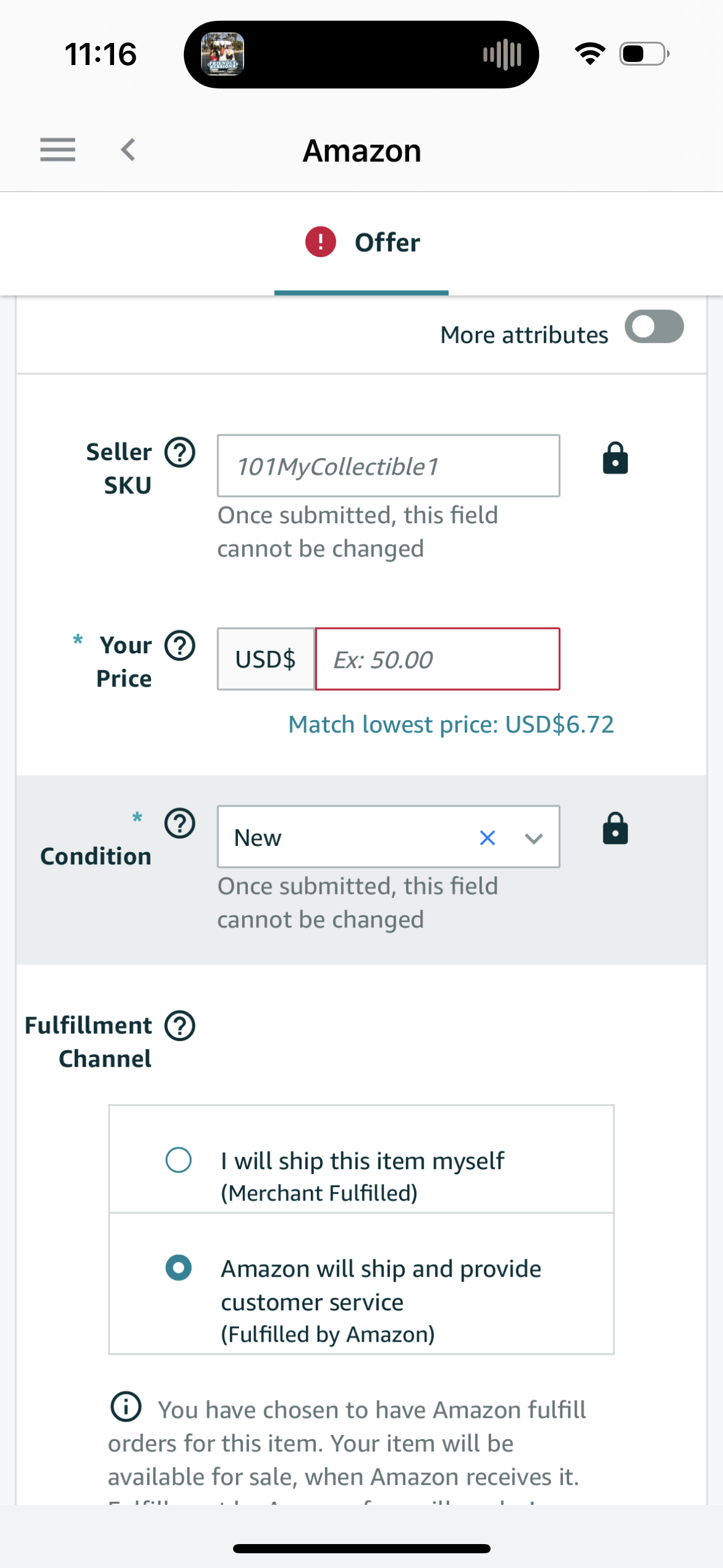Tap lock icon beside Condition field

click(x=615, y=829)
